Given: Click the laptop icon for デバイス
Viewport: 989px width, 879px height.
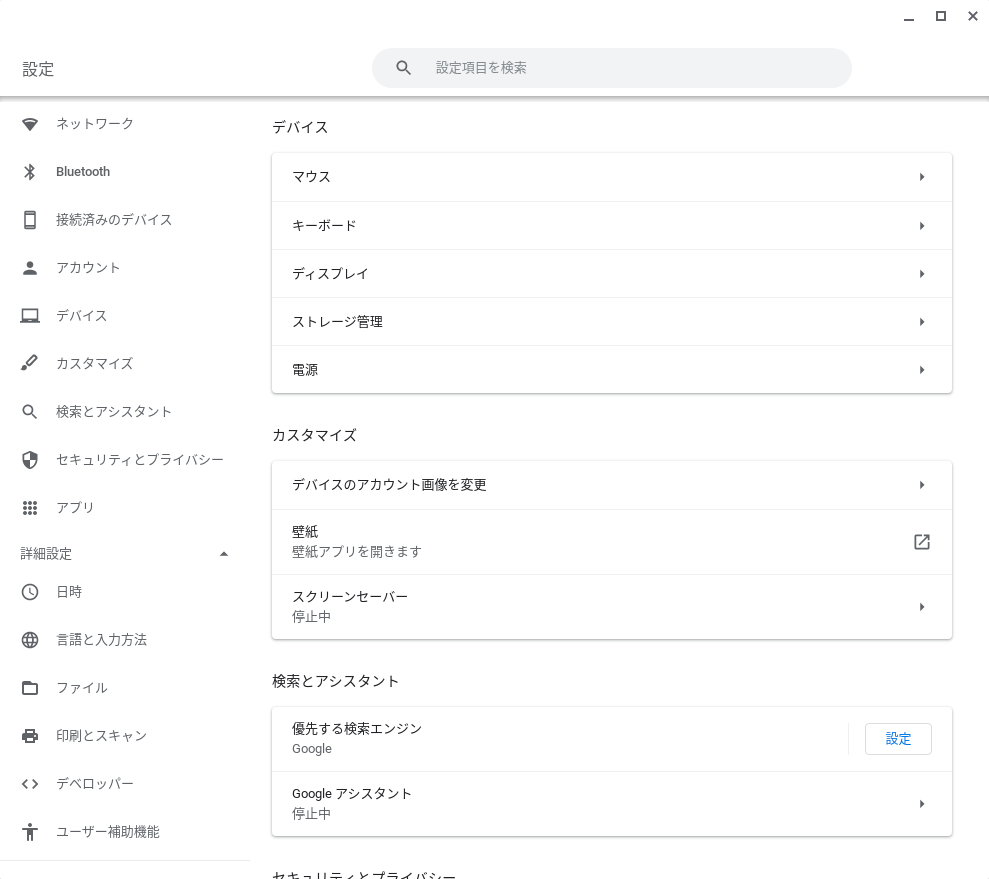Looking at the screenshot, I should (x=30, y=316).
